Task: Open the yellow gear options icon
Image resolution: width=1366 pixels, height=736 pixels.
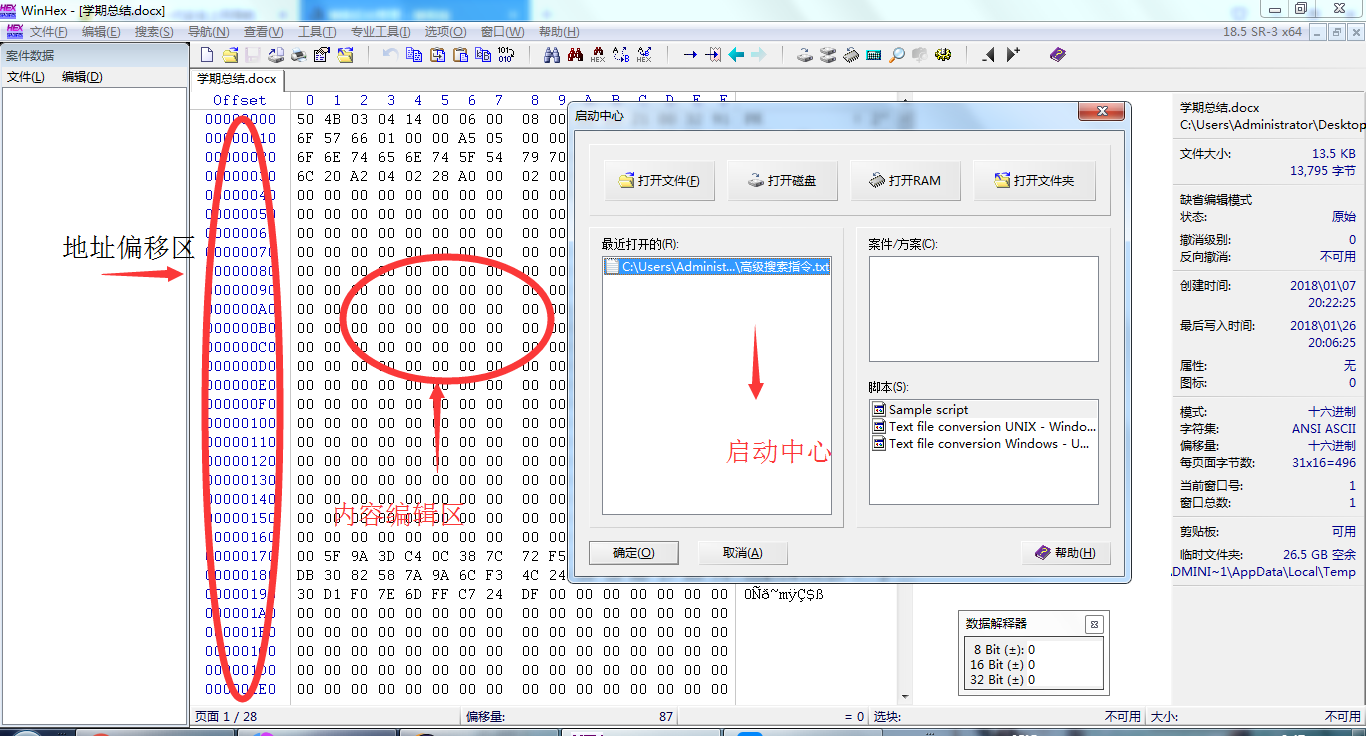Action: [943, 55]
